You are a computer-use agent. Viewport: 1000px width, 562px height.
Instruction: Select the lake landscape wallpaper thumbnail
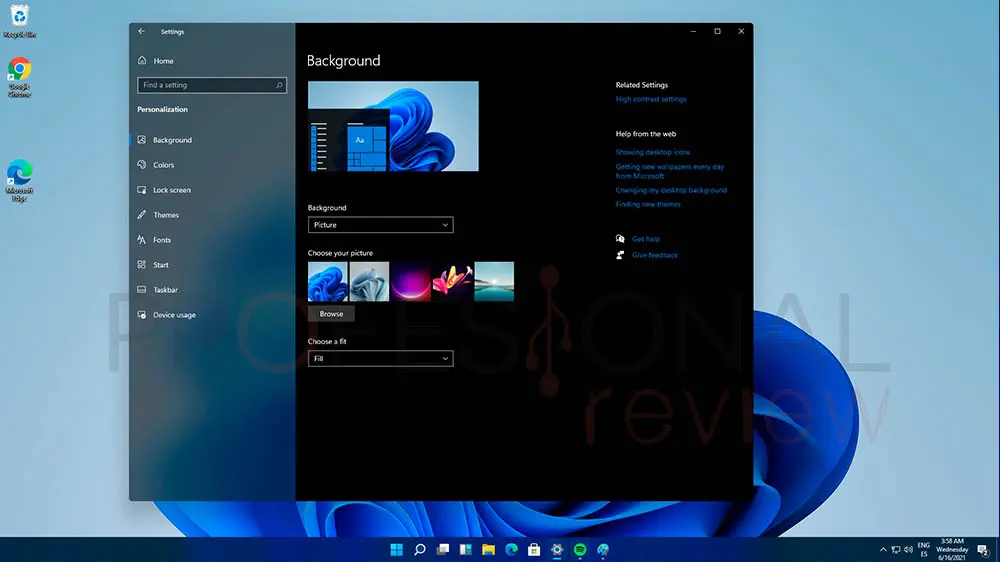[494, 281]
